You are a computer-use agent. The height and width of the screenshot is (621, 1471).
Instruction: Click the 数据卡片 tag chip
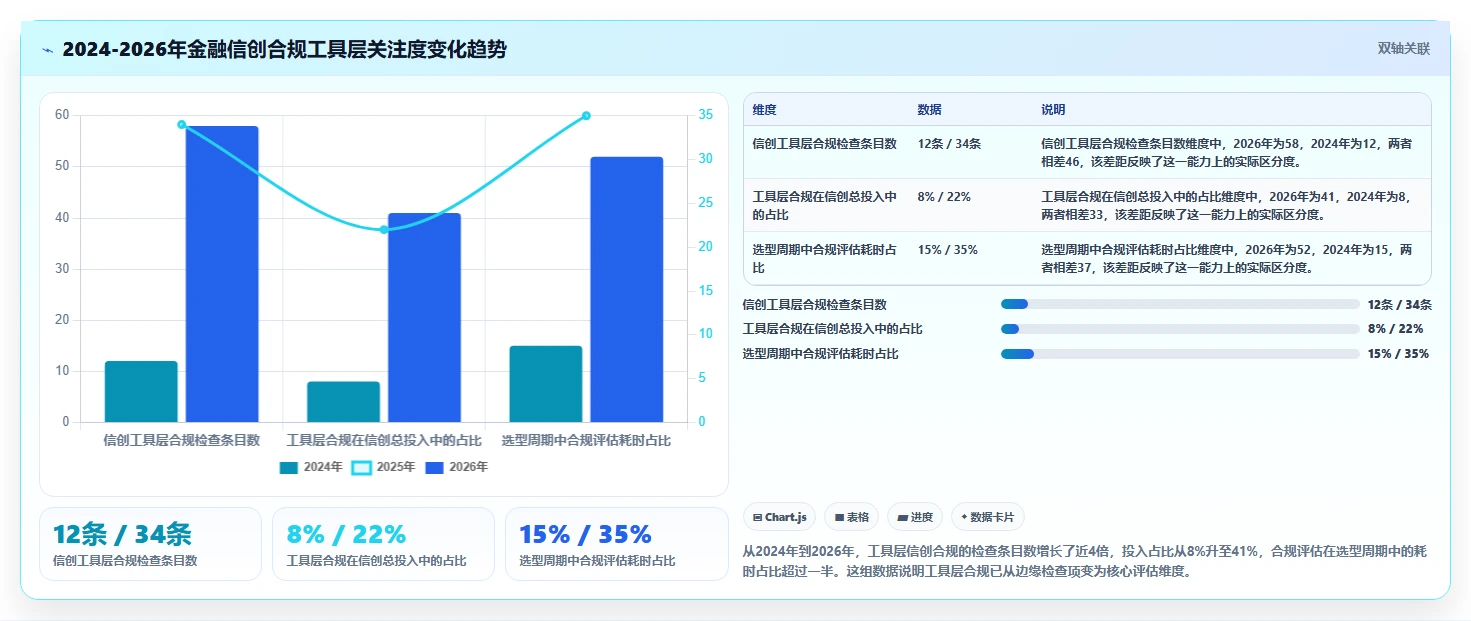pyautogui.click(x=988, y=517)
